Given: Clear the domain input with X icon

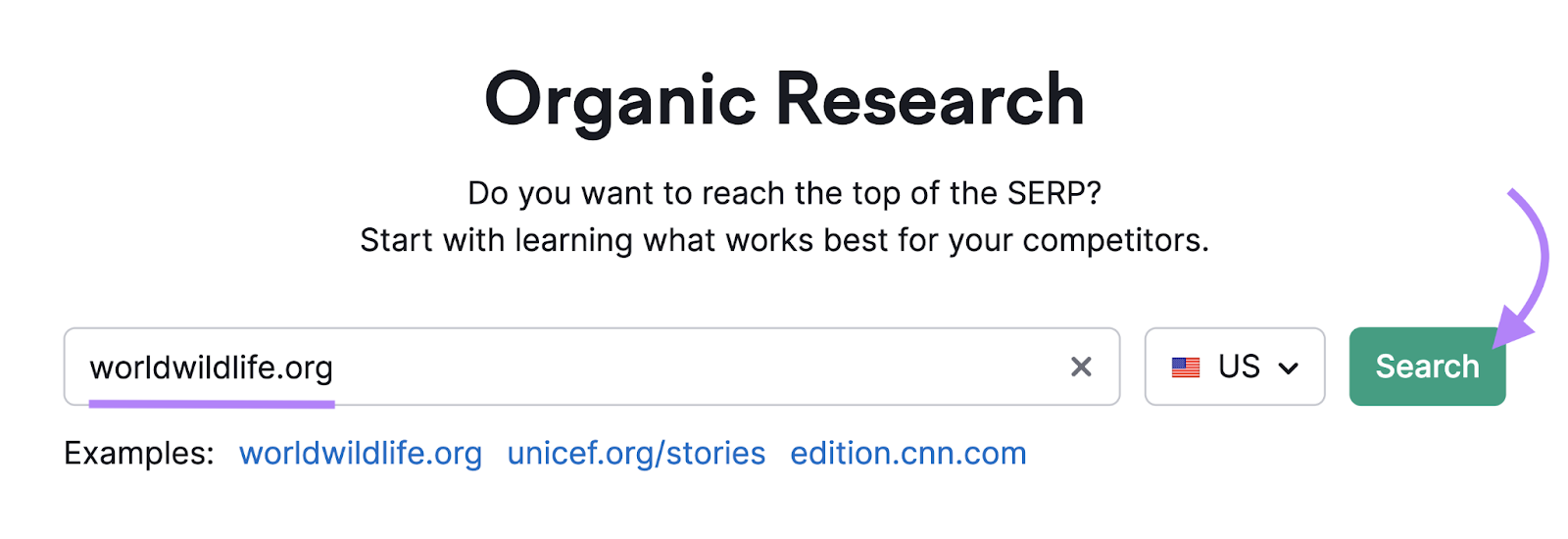Looking at the screenshot, I should click(x=1081, y=367).
